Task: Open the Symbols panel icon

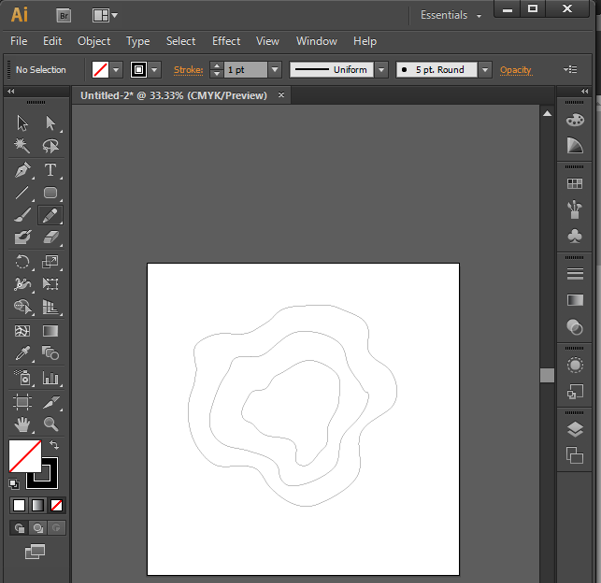Action: [x=575, y=236]
